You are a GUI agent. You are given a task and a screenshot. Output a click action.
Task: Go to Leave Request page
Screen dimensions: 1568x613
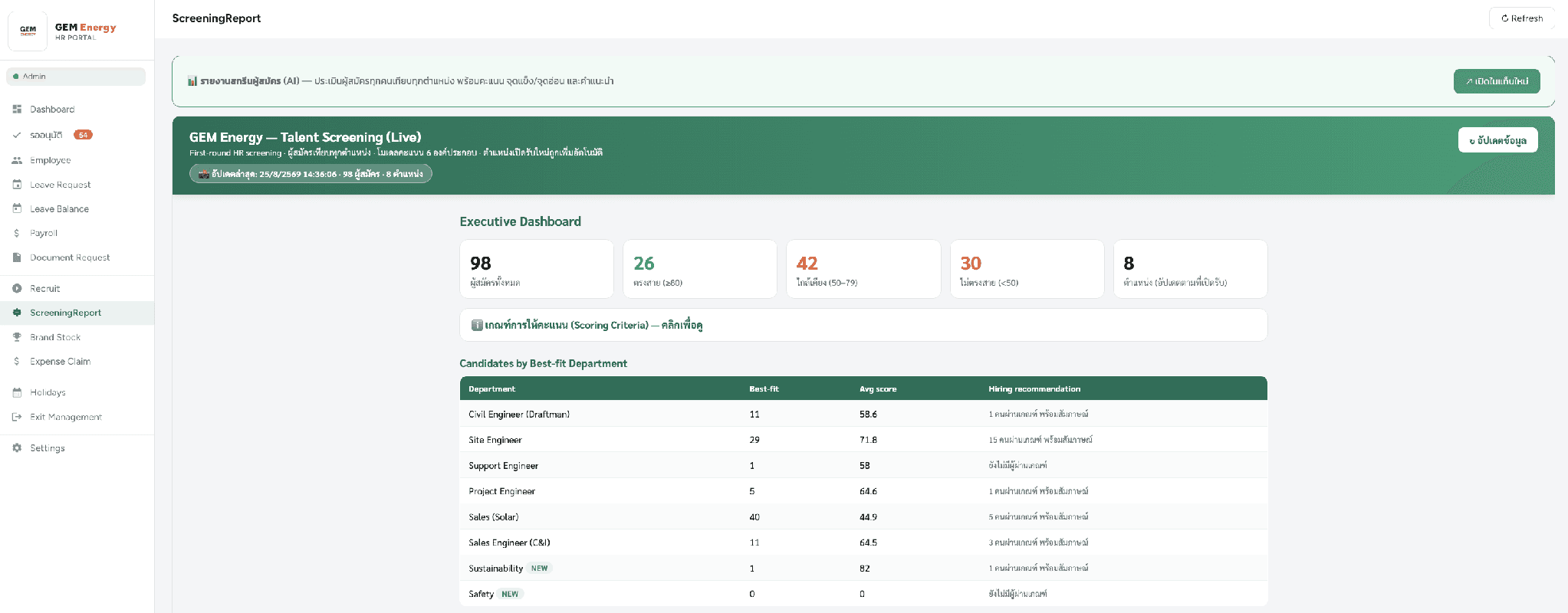click(77, 185)
